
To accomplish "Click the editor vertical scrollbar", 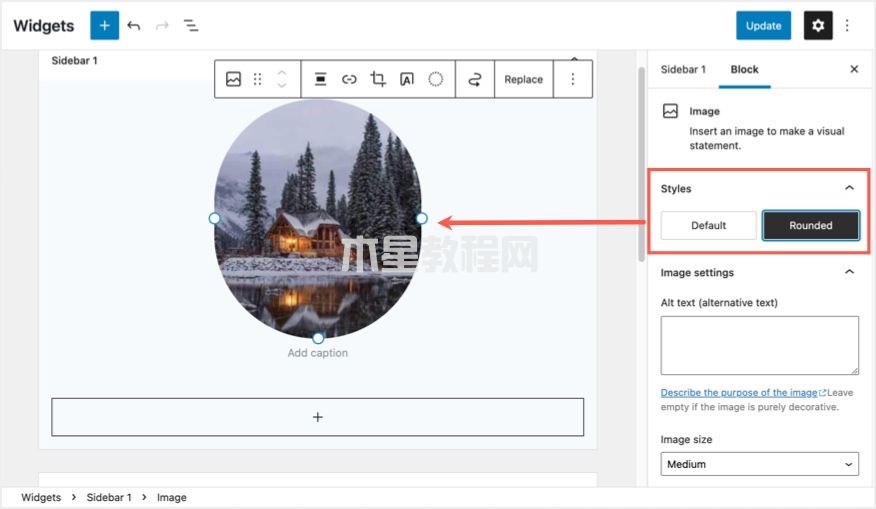I will [641, 164].
